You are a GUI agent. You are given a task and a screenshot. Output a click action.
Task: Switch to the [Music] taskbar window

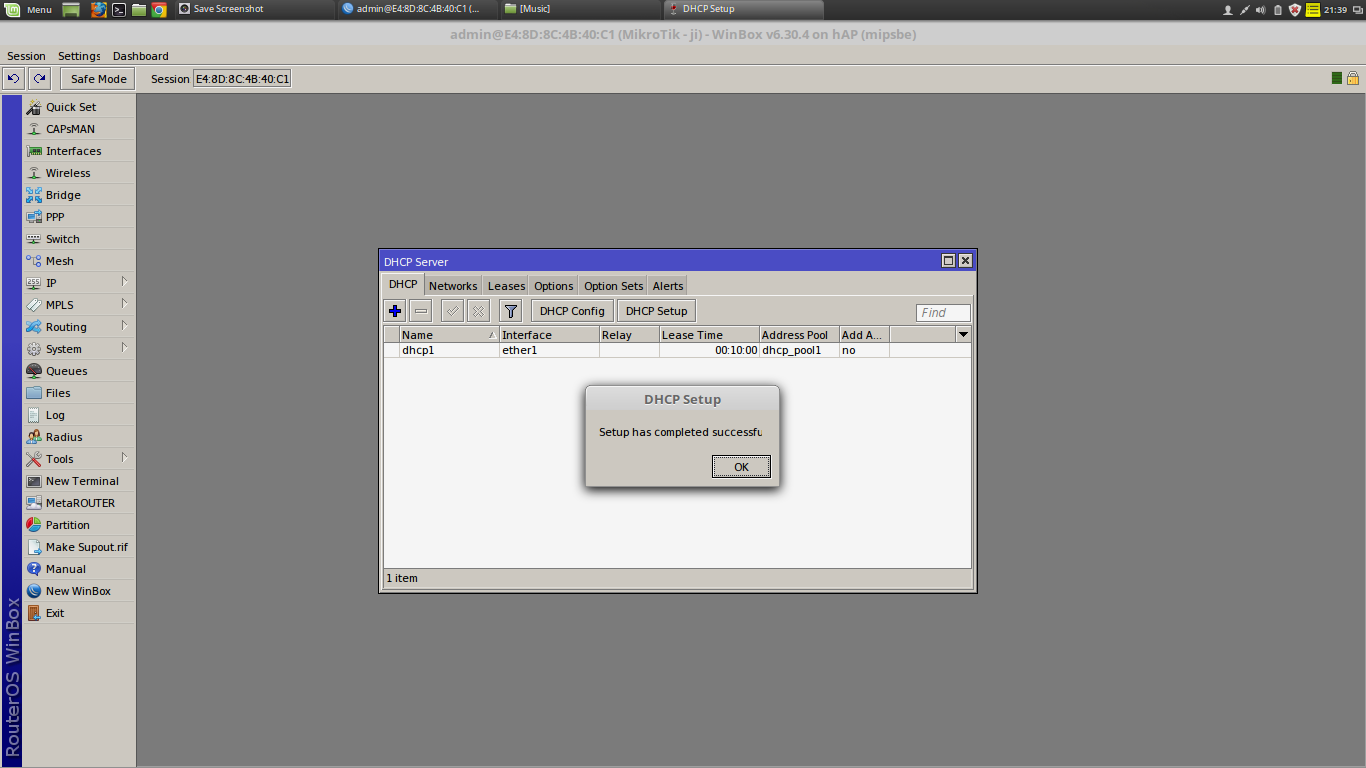click(x=579, y=9)
